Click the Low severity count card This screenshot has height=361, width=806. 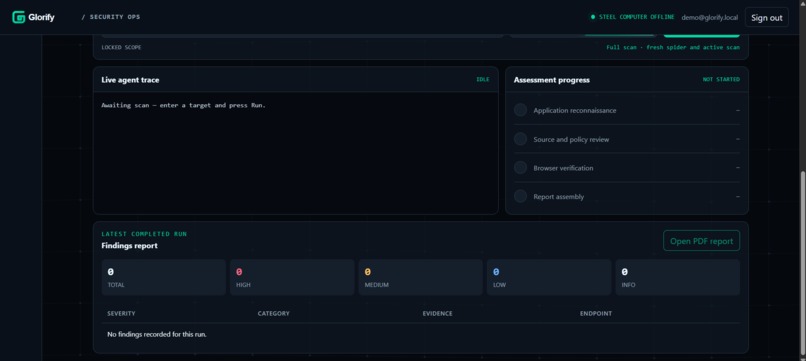549,277
